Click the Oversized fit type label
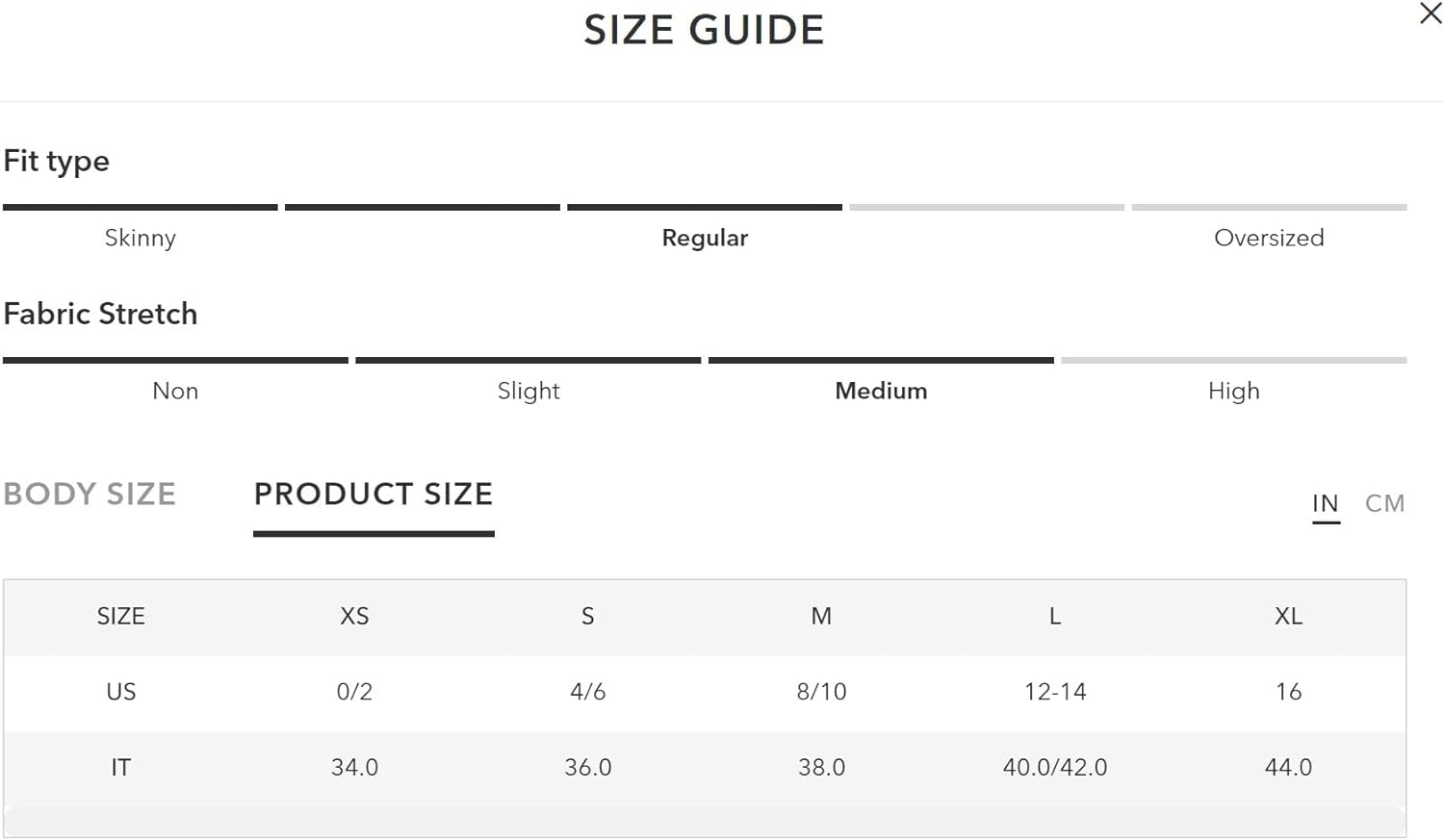Screen dimensions: 1444x840 (x=1269, y=238)
